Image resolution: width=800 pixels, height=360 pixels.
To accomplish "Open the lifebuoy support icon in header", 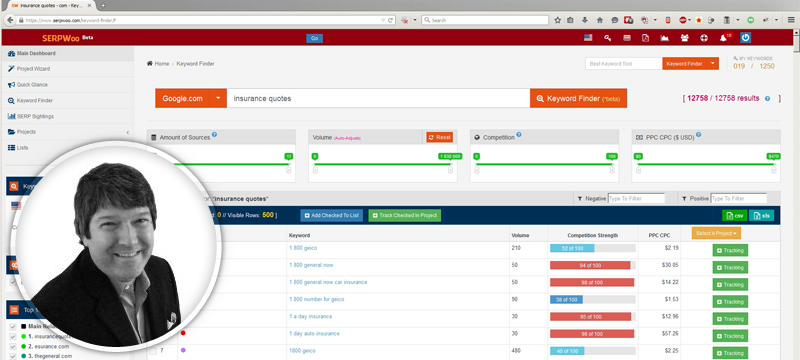I will (704, 38).
